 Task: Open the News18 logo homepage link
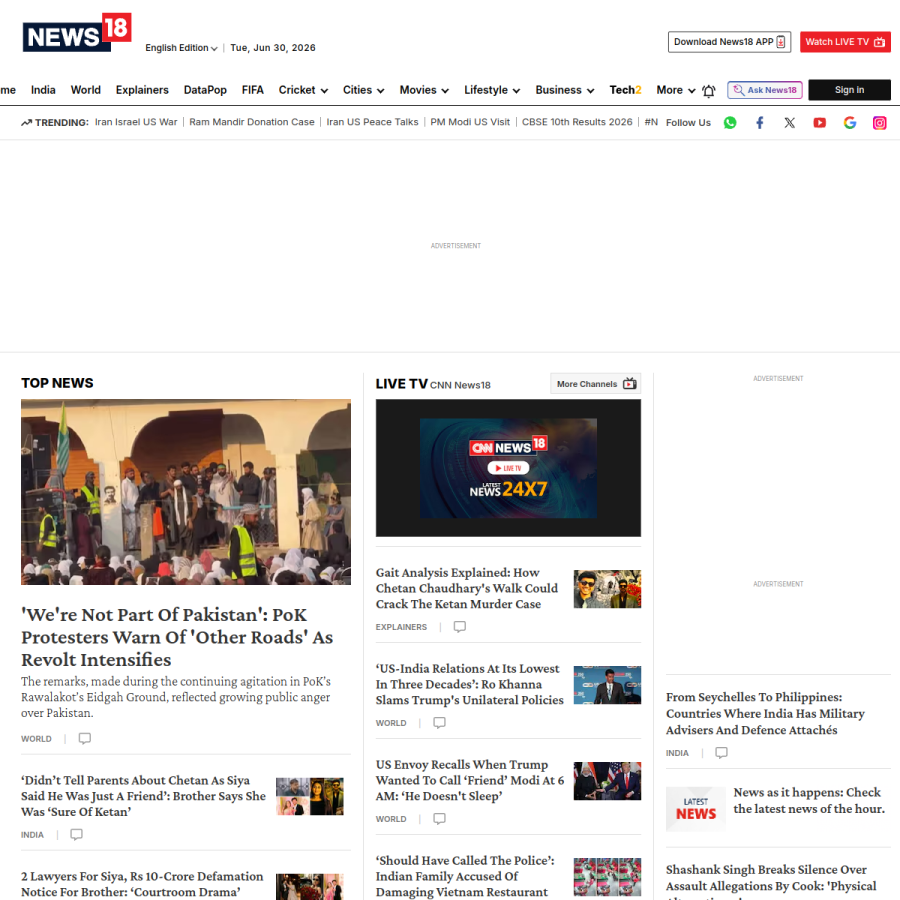coord(77,32)
